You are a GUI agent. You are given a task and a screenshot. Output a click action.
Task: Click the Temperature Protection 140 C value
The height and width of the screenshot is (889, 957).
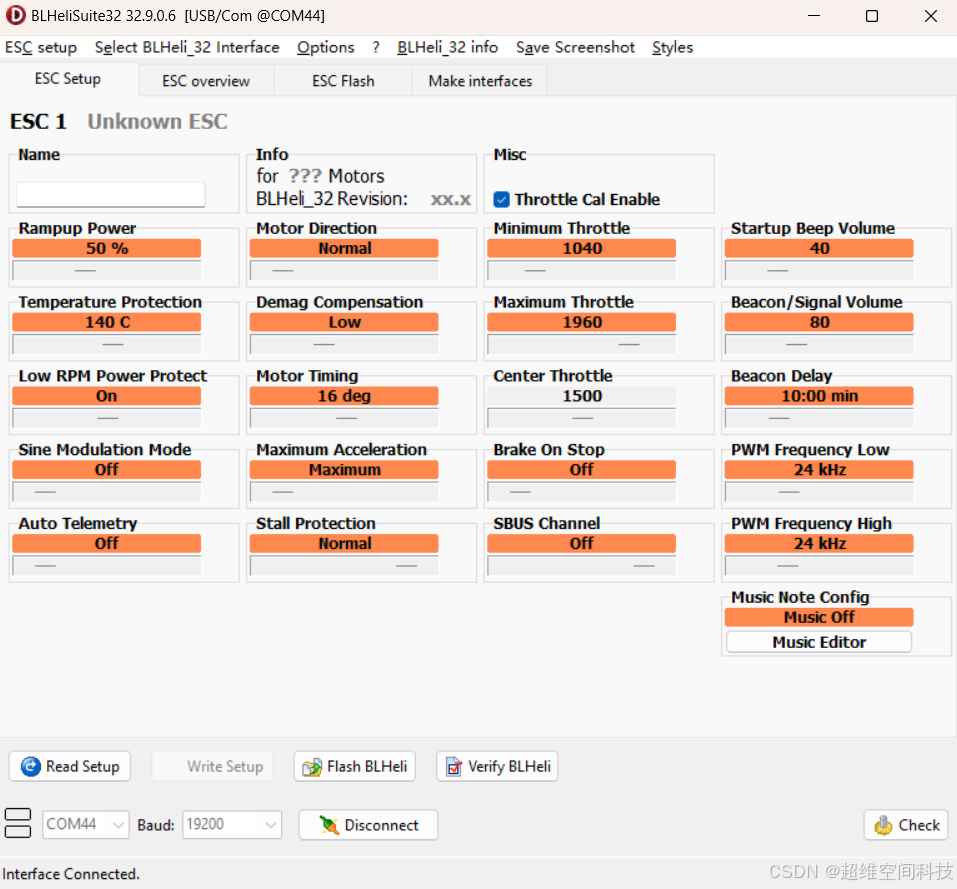[106, 322]
